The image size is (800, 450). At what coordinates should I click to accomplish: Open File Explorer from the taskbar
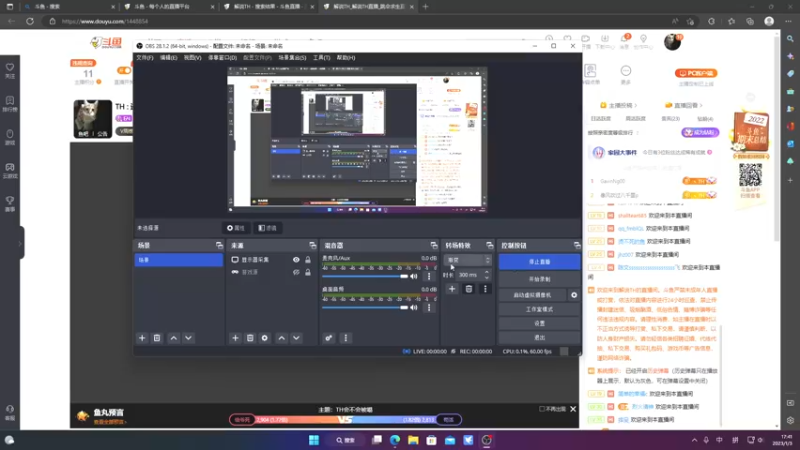(x=413, y=440)
